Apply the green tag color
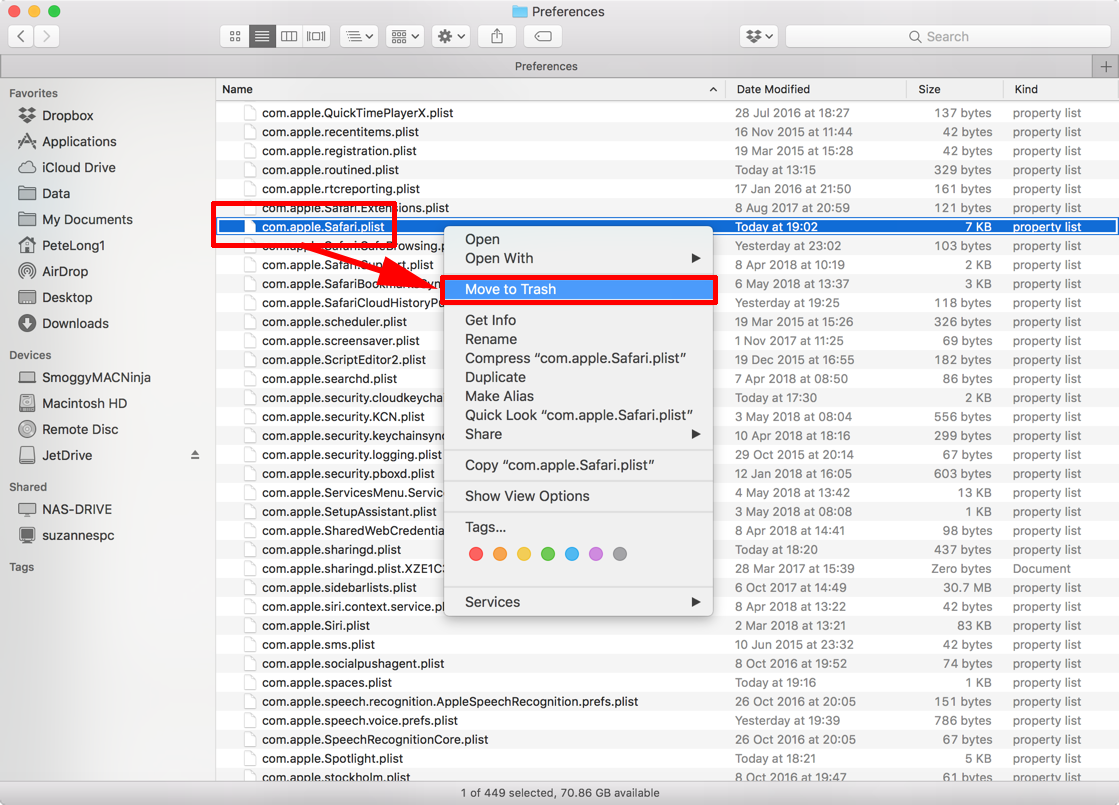1119x805 pixels. point(548,554)
